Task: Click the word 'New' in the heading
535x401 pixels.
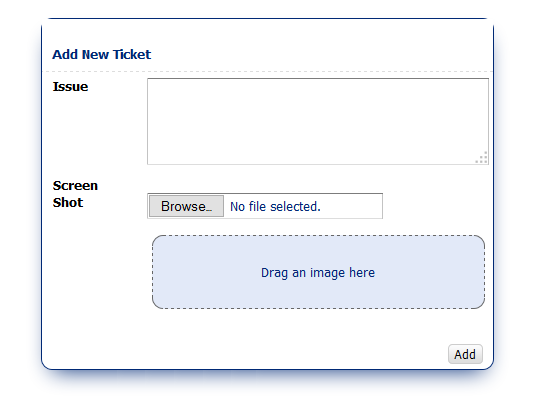Action: [95, 55]
